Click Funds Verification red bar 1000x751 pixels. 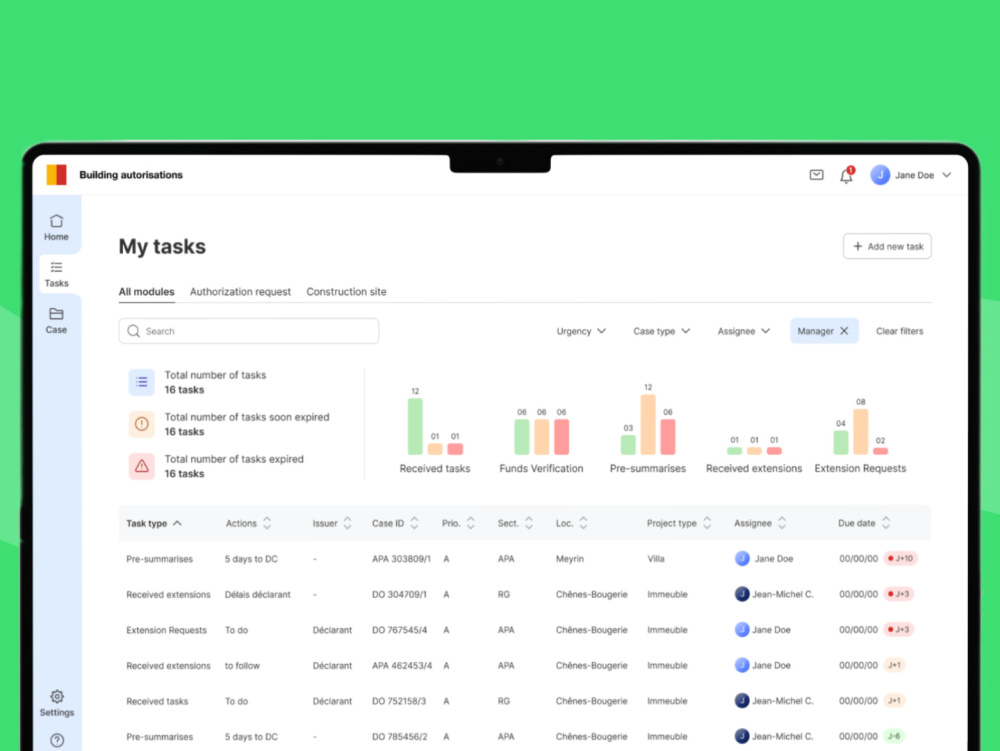561,437
